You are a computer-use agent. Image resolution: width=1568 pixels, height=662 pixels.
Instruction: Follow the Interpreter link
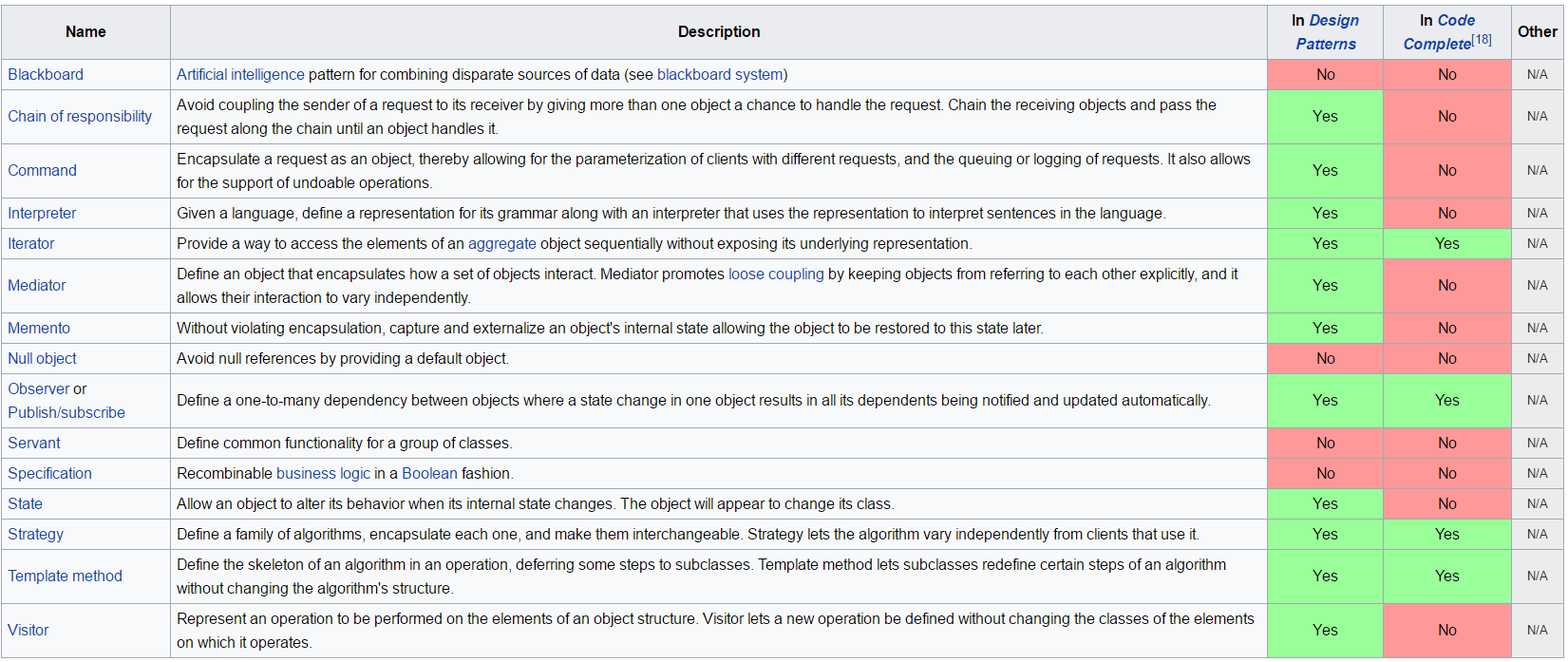pyautogui.click(x=42, y=213)
